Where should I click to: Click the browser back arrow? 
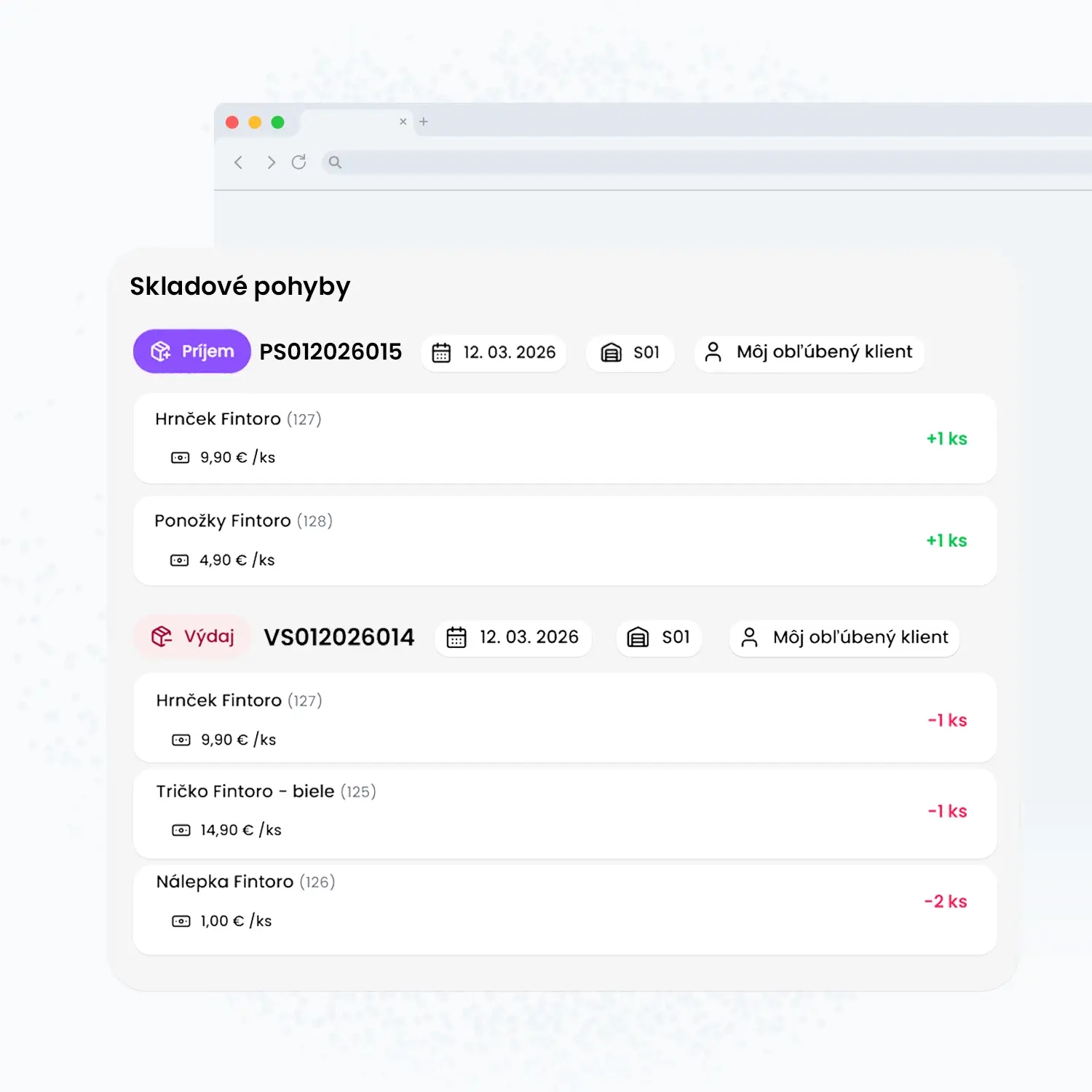click(238, 162)
